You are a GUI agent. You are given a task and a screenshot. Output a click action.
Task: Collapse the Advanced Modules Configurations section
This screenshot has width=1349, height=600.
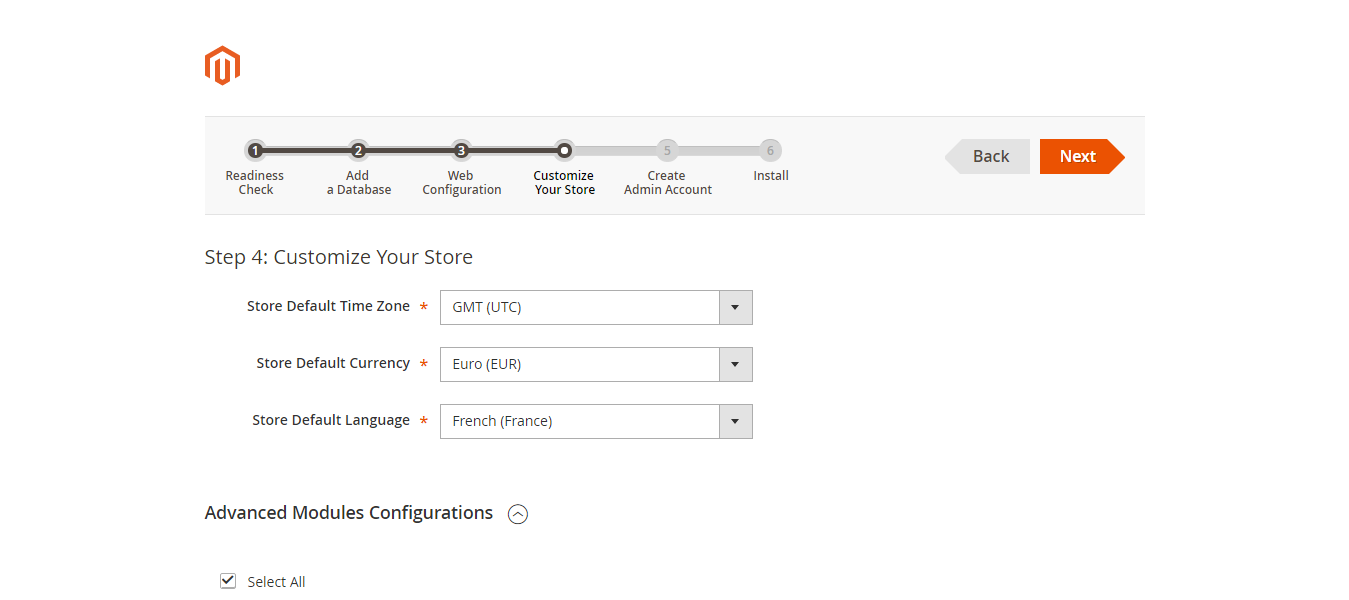pyautogui.click(x=517, y=513)
